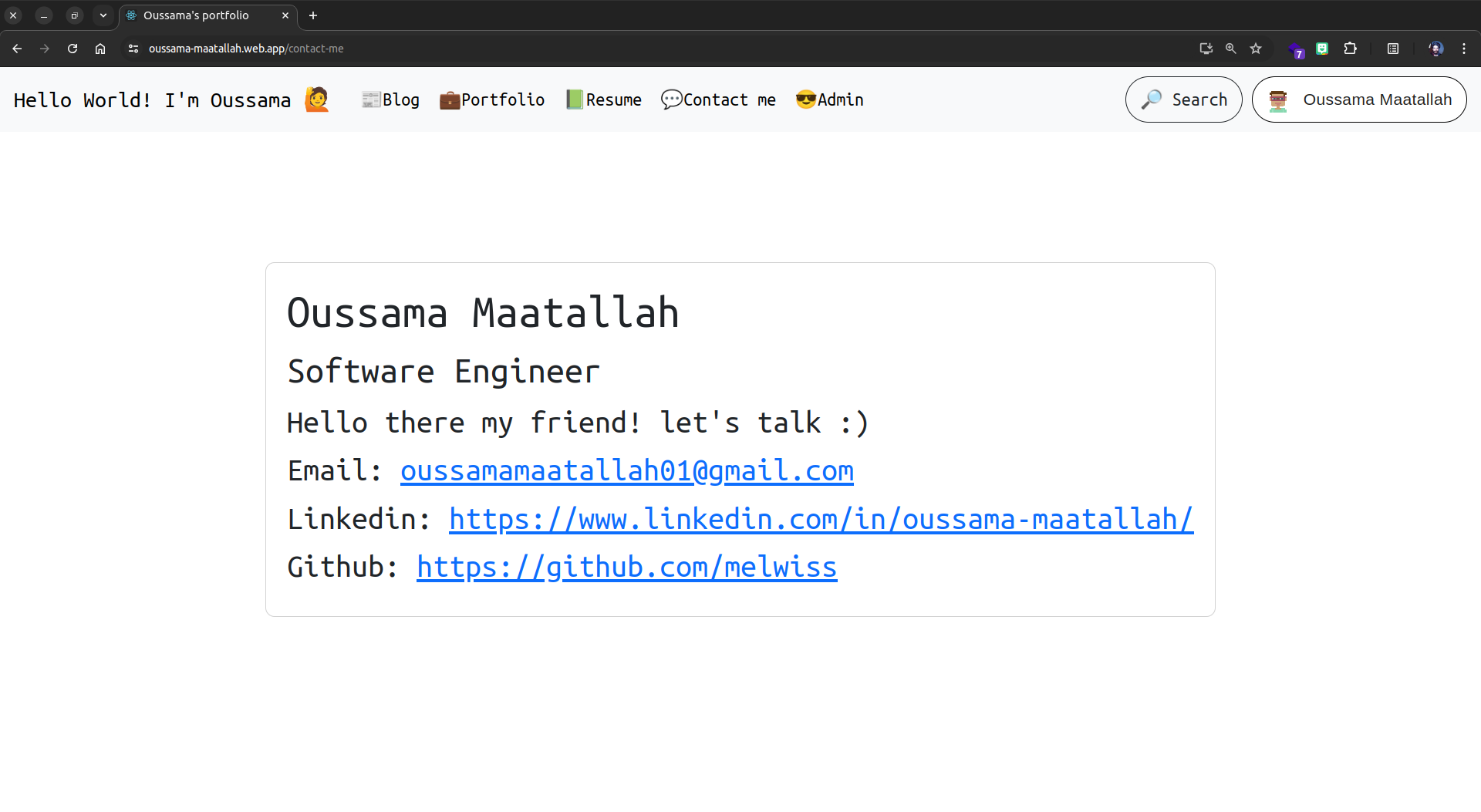Screen dimensions: 1481x812
Task: Expand the tab search dropdown
Action: (x=103, y=15)
